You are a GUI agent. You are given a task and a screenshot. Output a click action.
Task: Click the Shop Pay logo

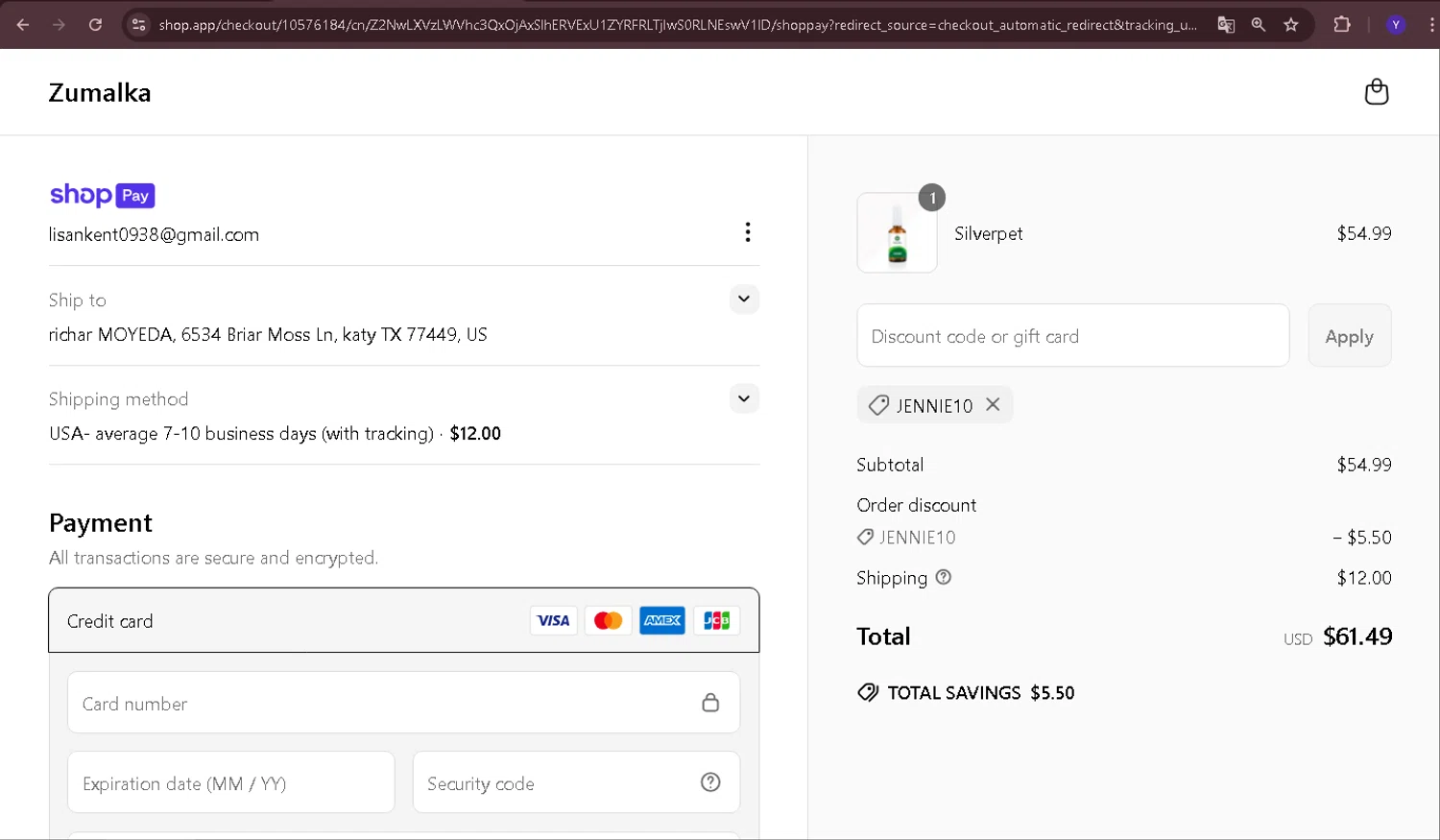click(x=102, y=195)
